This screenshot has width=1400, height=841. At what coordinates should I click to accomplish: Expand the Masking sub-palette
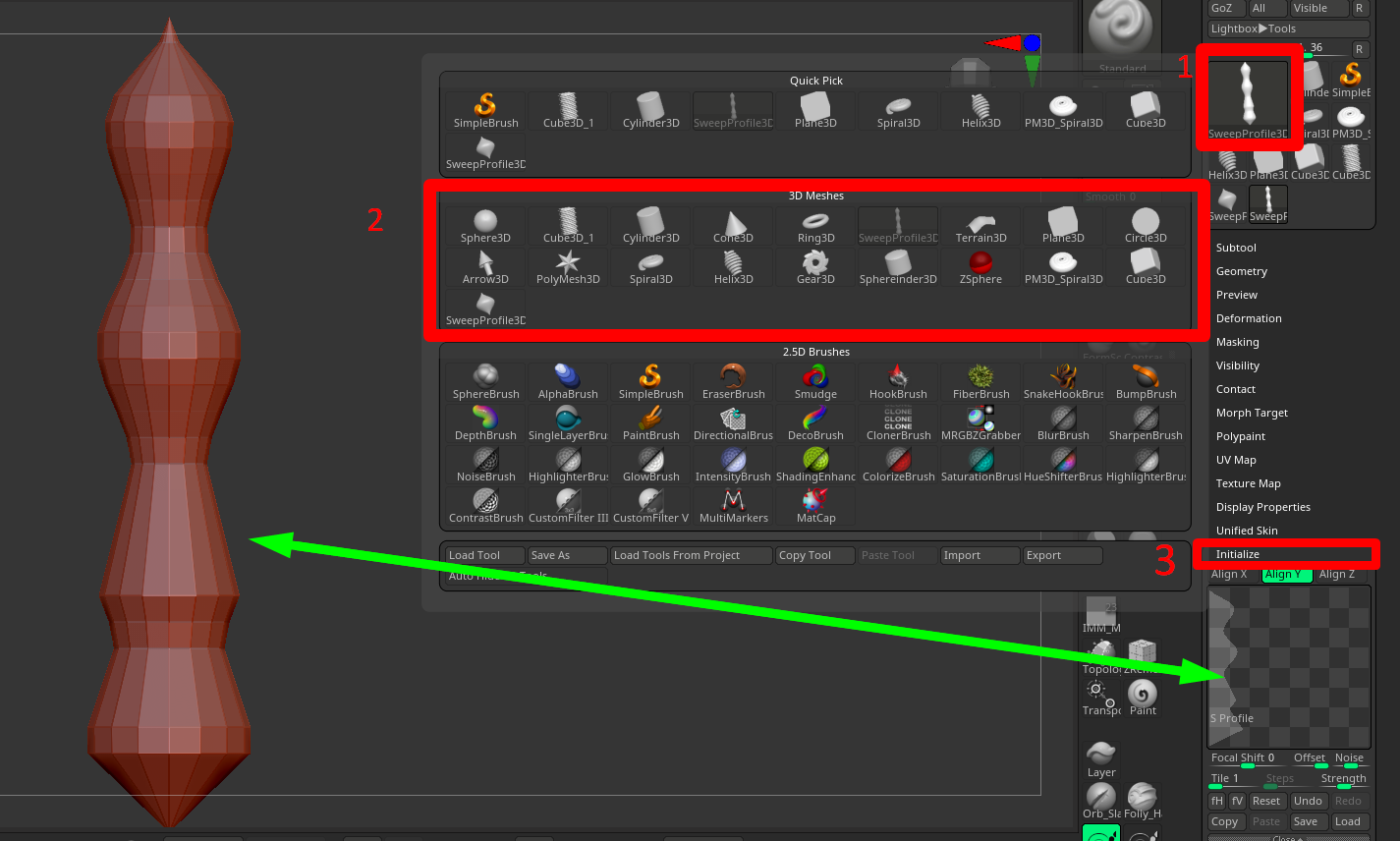(1238, 342)
